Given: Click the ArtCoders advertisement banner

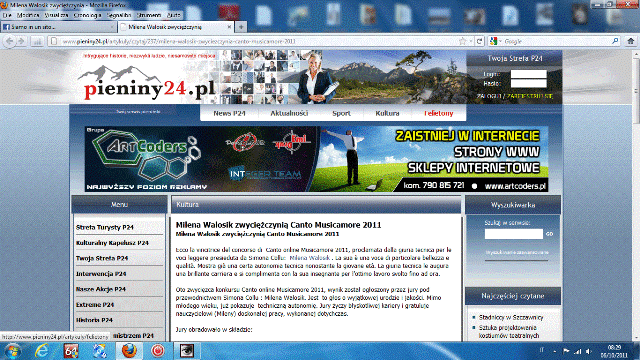Looking at the screenshot, I should tap(316, 159).
